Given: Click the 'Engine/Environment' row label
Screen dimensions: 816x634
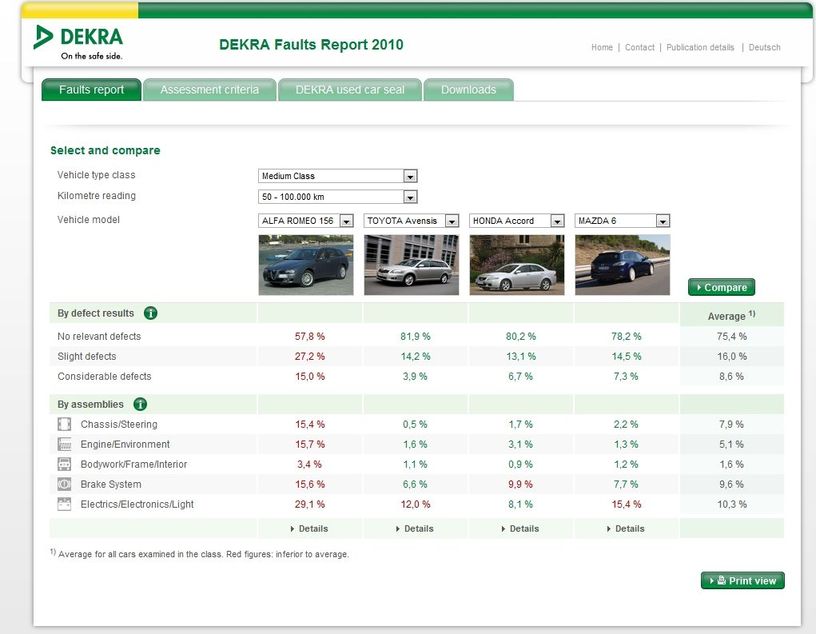Looking at the screenshot, I should (125, 444).
